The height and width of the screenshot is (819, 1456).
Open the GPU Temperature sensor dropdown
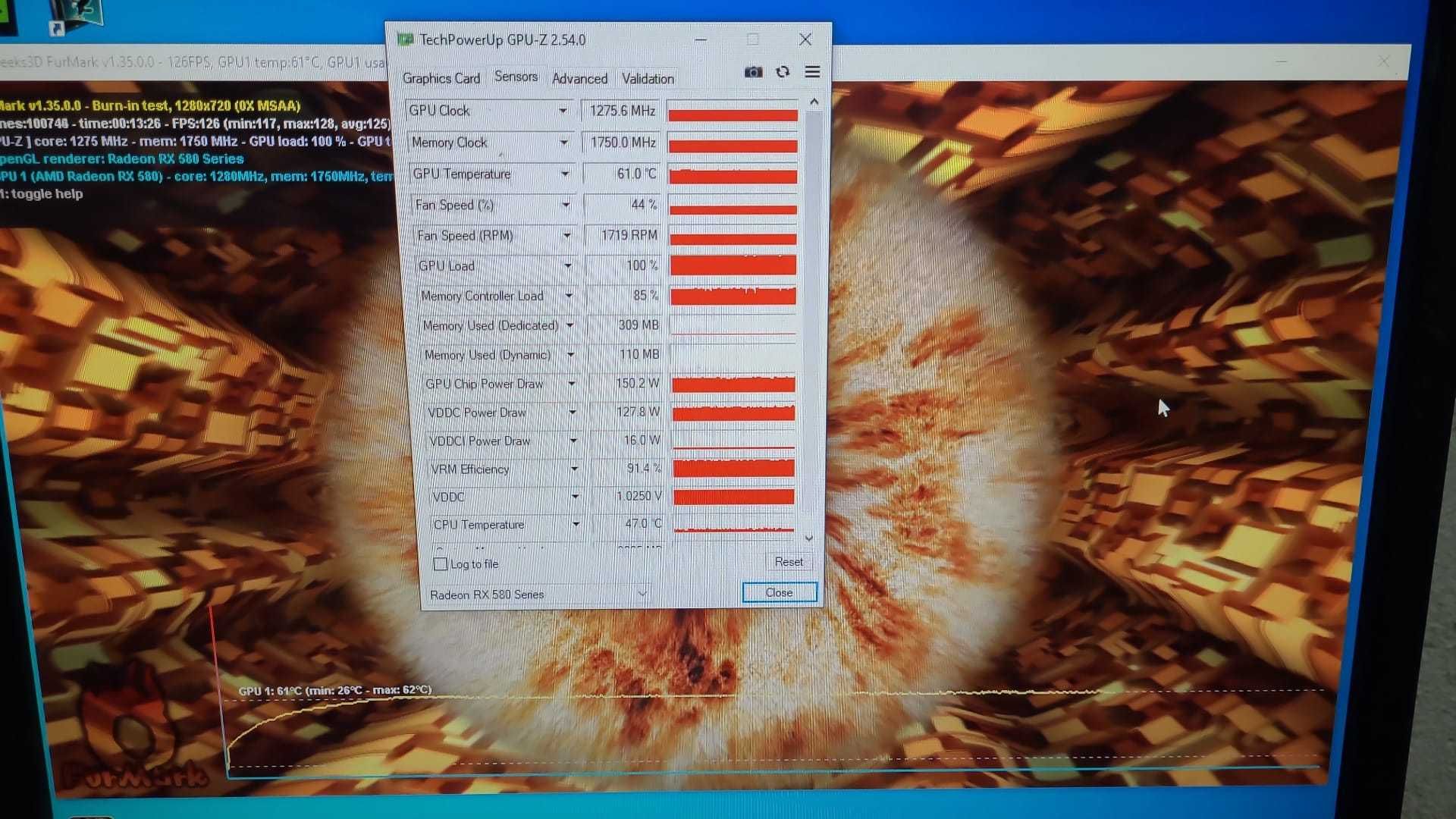(564, 174)
